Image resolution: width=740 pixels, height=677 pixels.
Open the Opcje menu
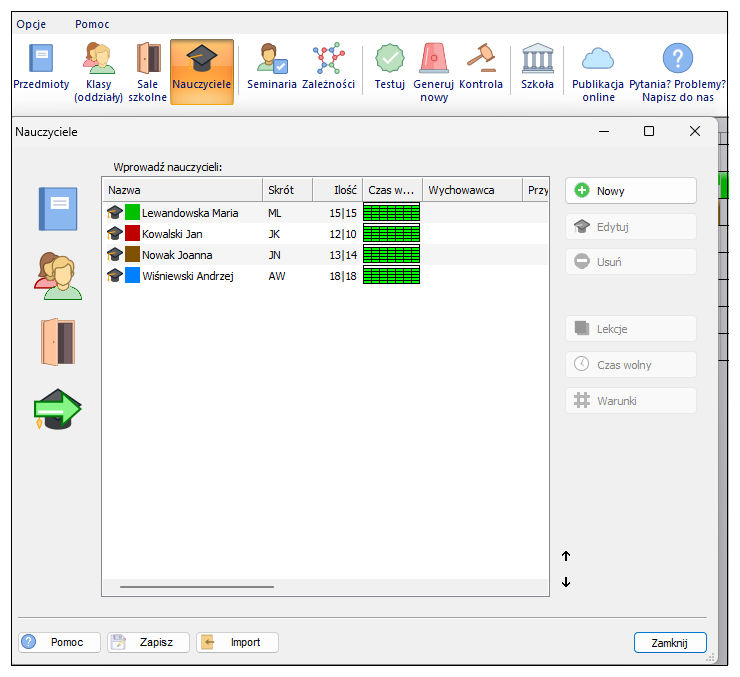click(31, 24)
